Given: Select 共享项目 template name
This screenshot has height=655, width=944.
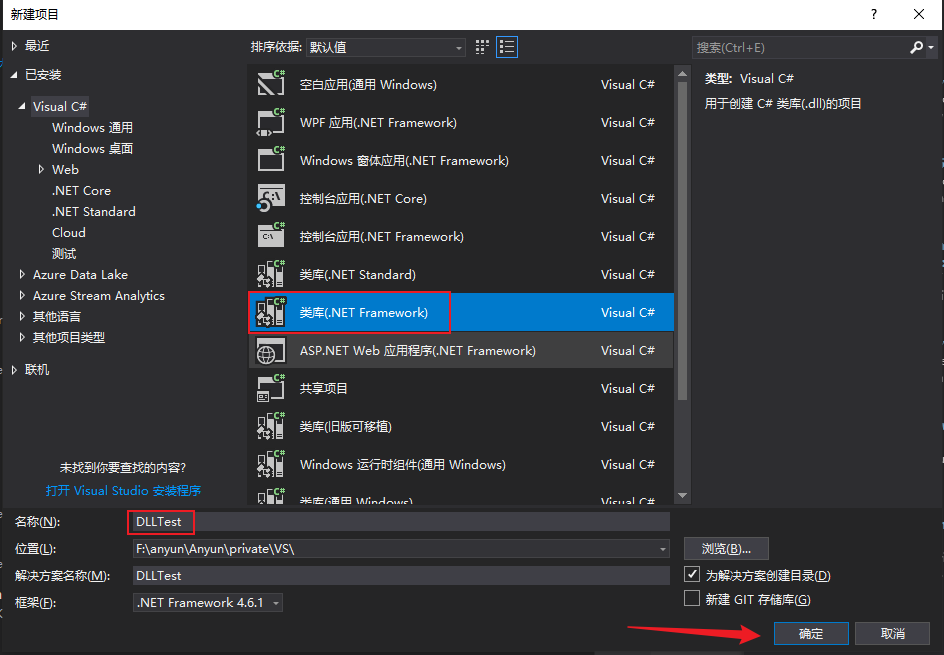Looking at the screenshot, I should [x=323, y=388].
